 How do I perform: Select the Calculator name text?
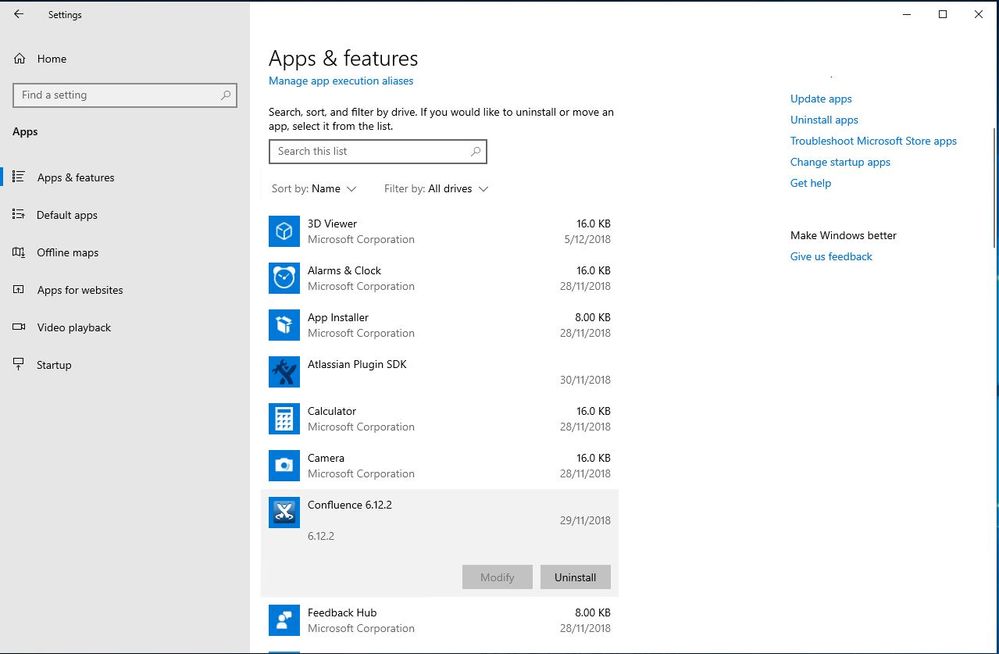[331, 411]
